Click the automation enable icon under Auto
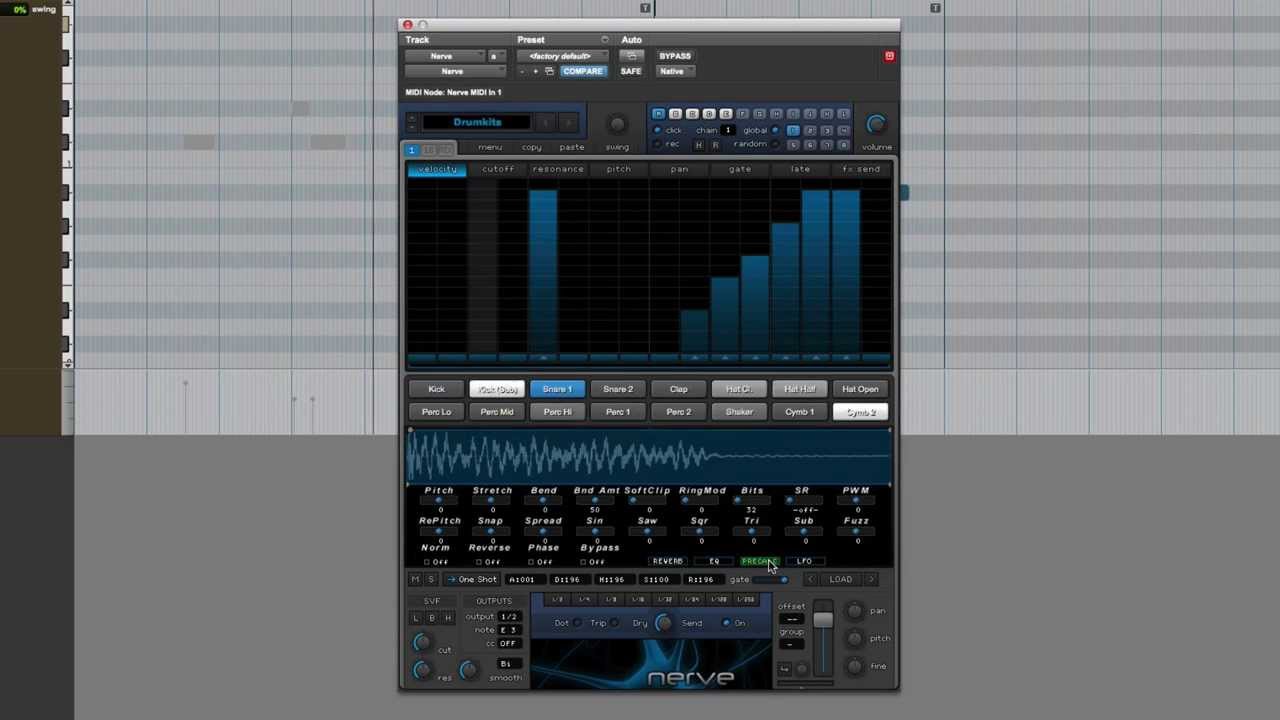Viewport: 1280px width, 720px height. 631,56
